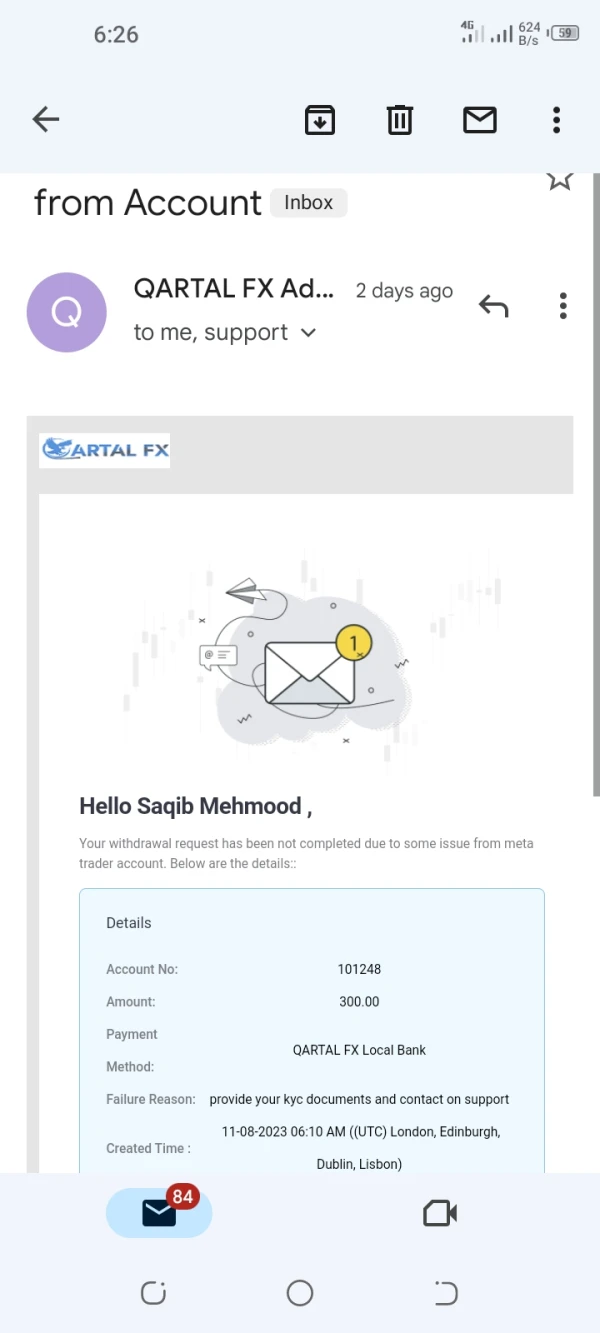Delete the email with trash icon
Screen dimensions: 600x1333
[400, 120]
